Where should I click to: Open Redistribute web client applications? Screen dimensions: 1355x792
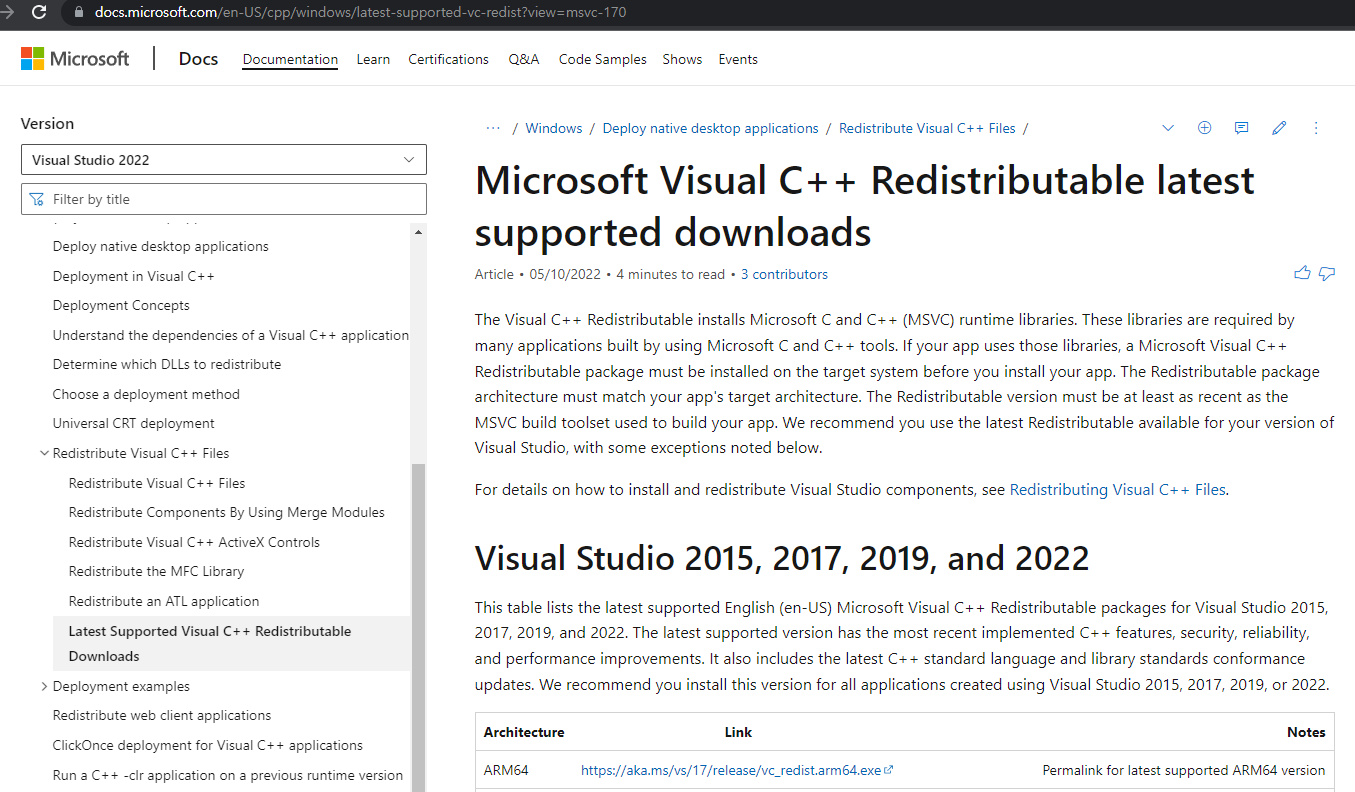point(162,715)
